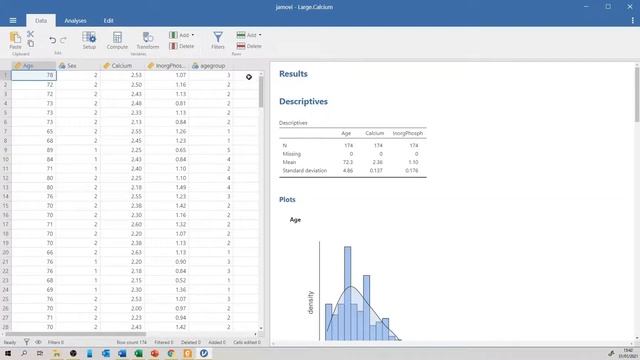Viewport: 640px width, 360px height.
Task: Expand the Add variable dropdown
Action: pos(182,35)
